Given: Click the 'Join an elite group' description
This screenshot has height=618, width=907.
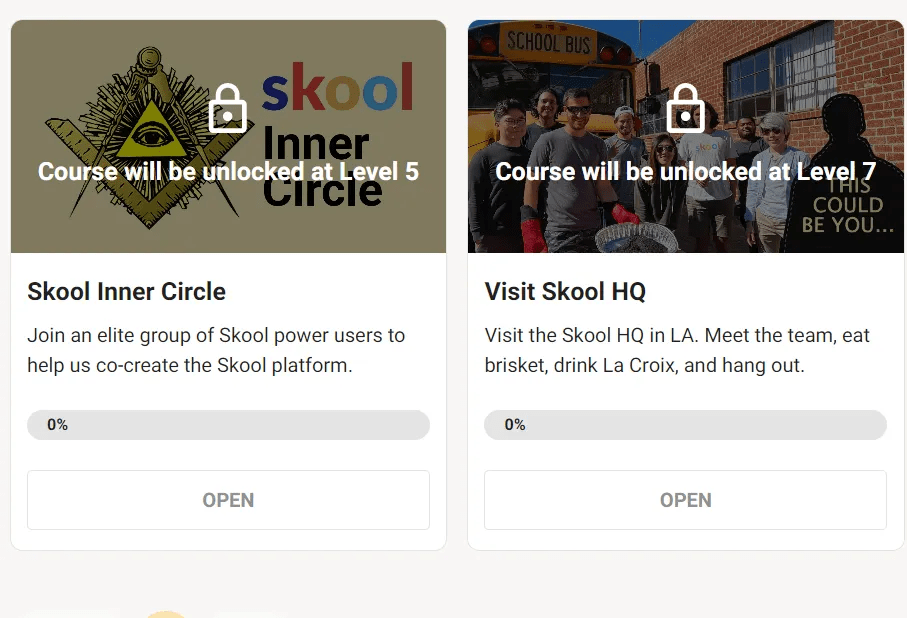Looking at the screenshot, I should tap(216, 350).
